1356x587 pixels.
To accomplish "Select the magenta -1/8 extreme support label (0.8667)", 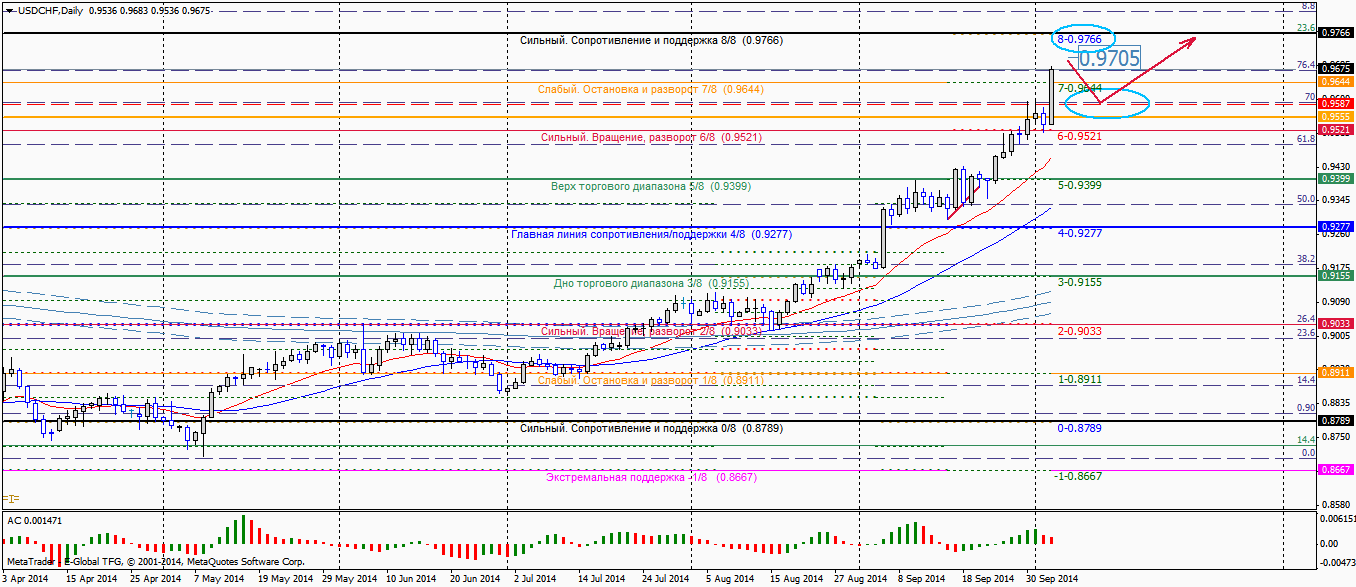I will click(x=651, y=477).
